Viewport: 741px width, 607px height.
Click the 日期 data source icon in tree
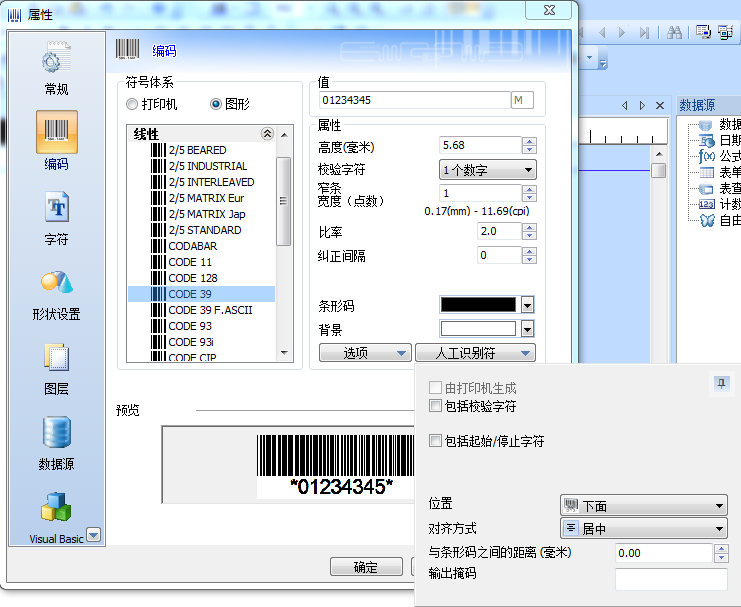click(707, 140)
